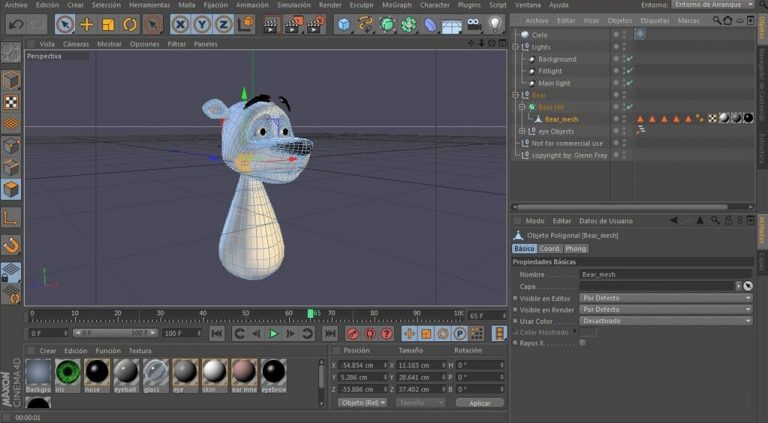Screen dimensions: 768x423
Task: Select Main light object
Action: tap(554, 83)
